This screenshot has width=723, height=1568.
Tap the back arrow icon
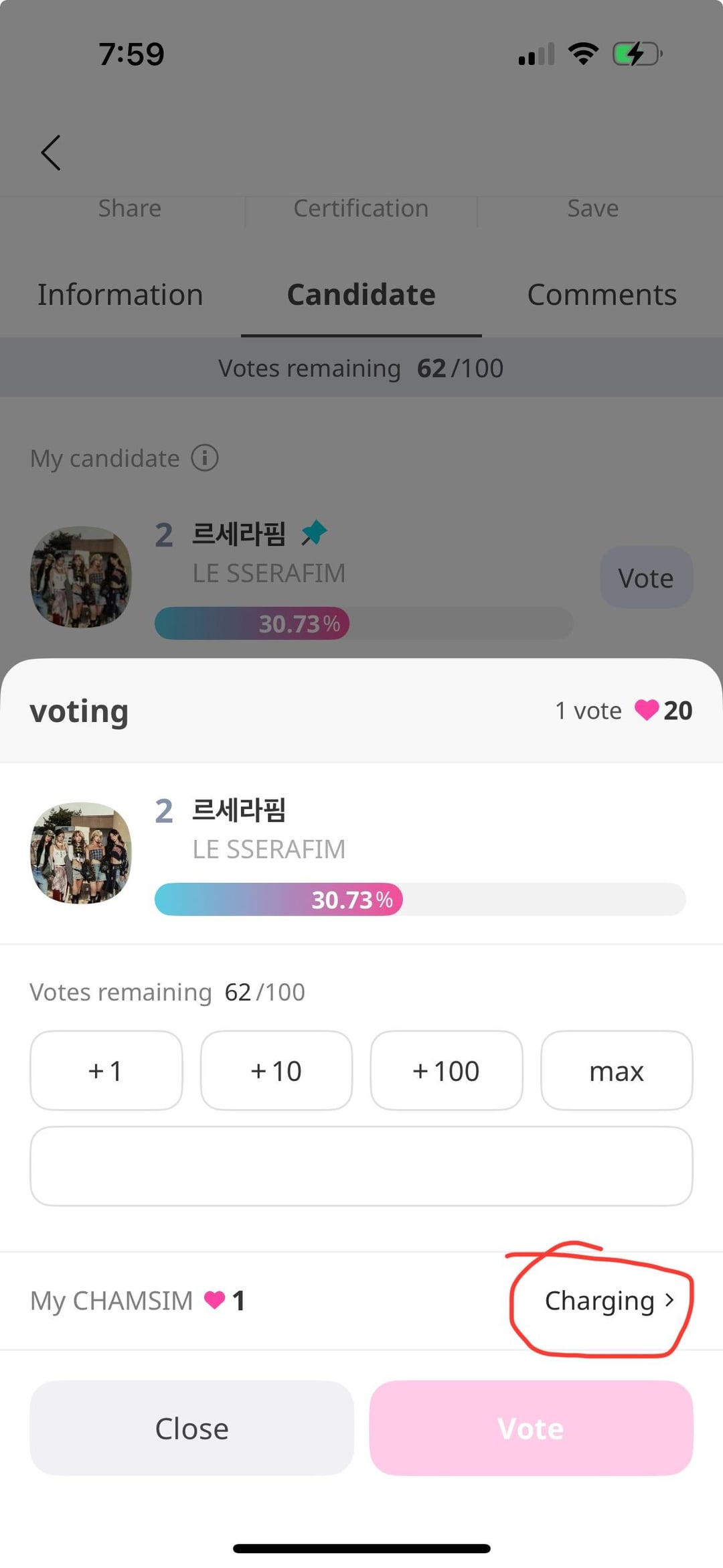(x=51, y=153)
